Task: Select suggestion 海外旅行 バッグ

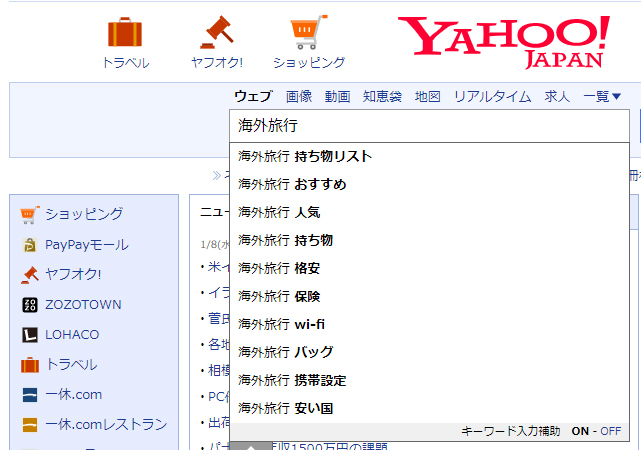Action: [x=429, y=352]
